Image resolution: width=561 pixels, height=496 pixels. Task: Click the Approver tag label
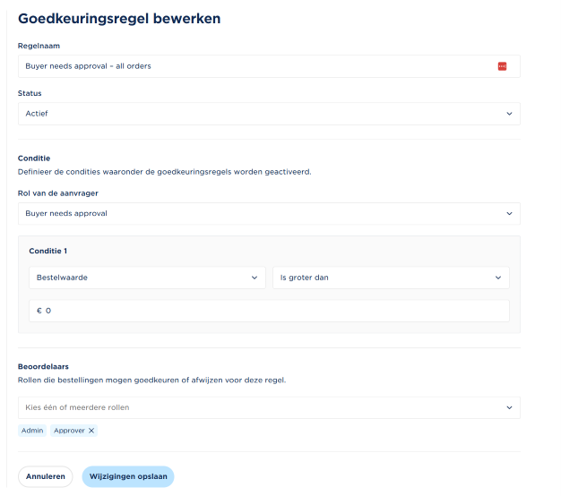tap(69, 431)
